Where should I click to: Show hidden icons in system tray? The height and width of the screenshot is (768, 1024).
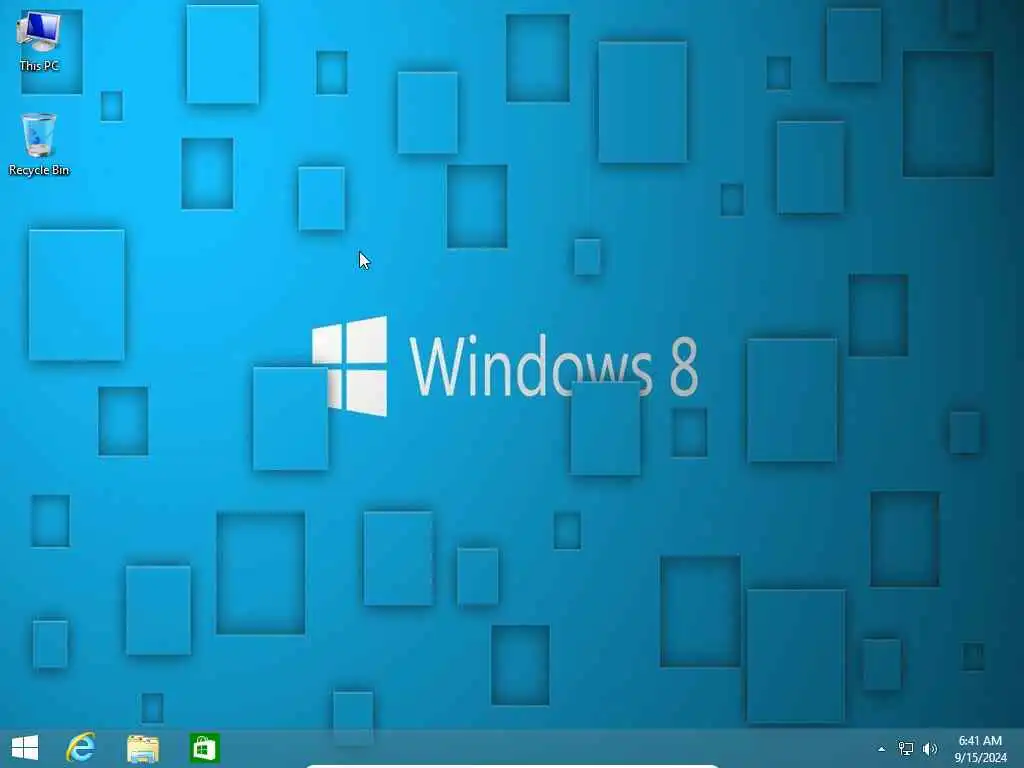(882, 749)
